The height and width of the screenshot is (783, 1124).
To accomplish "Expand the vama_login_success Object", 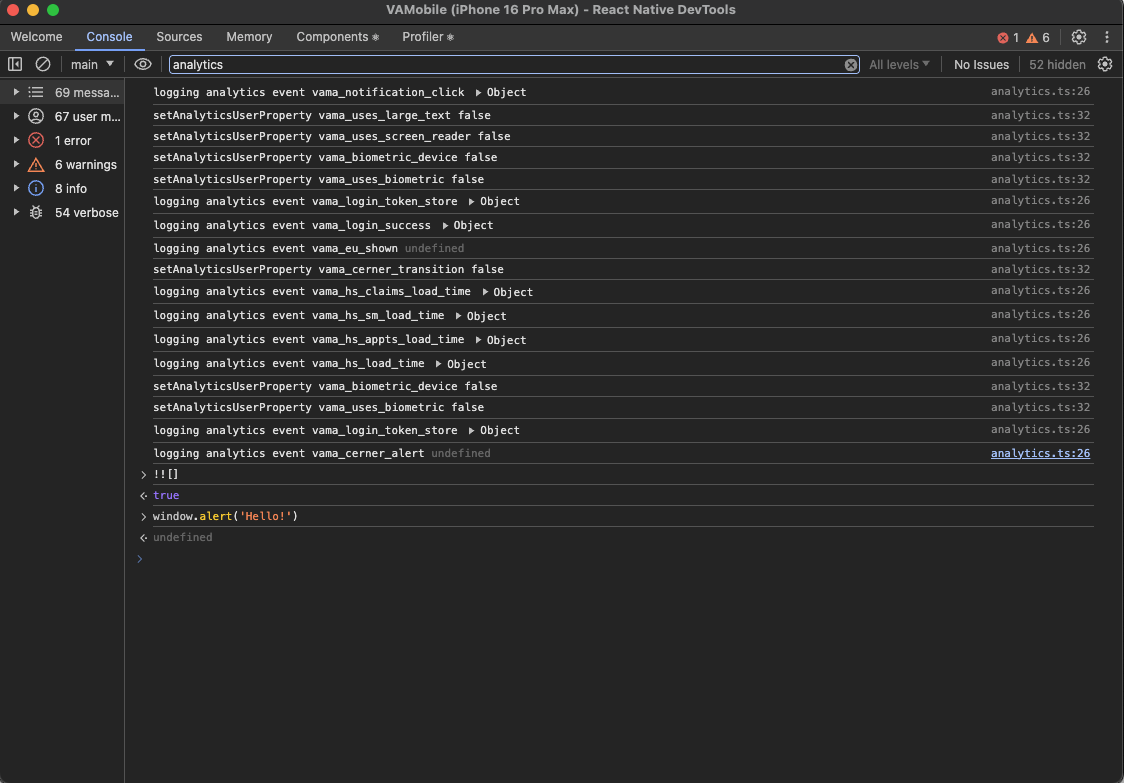I will click(446, 226).
